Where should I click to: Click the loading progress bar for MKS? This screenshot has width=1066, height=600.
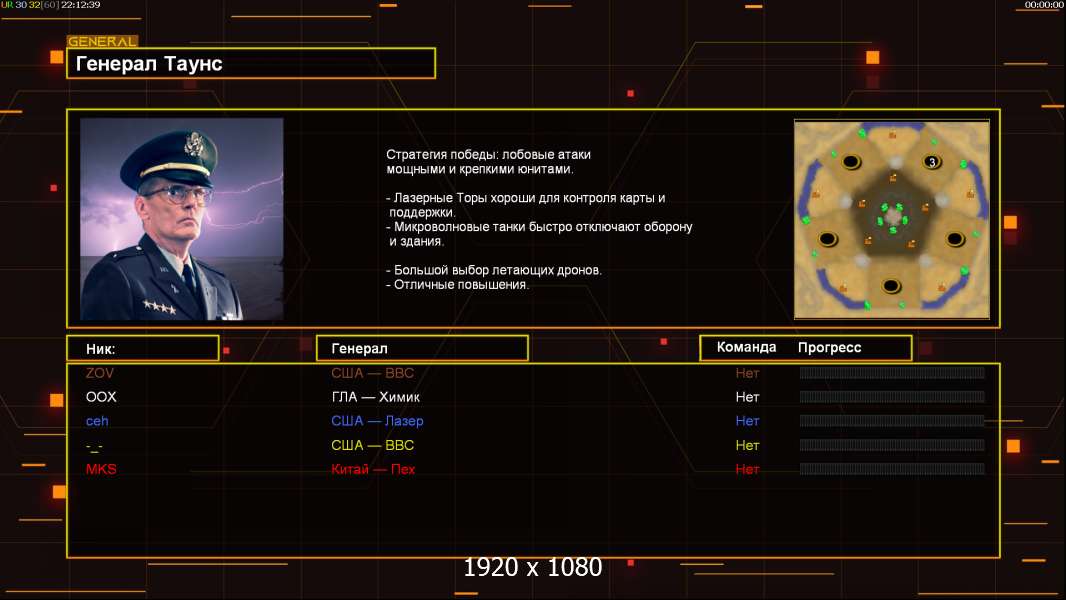tap(892, 469)
